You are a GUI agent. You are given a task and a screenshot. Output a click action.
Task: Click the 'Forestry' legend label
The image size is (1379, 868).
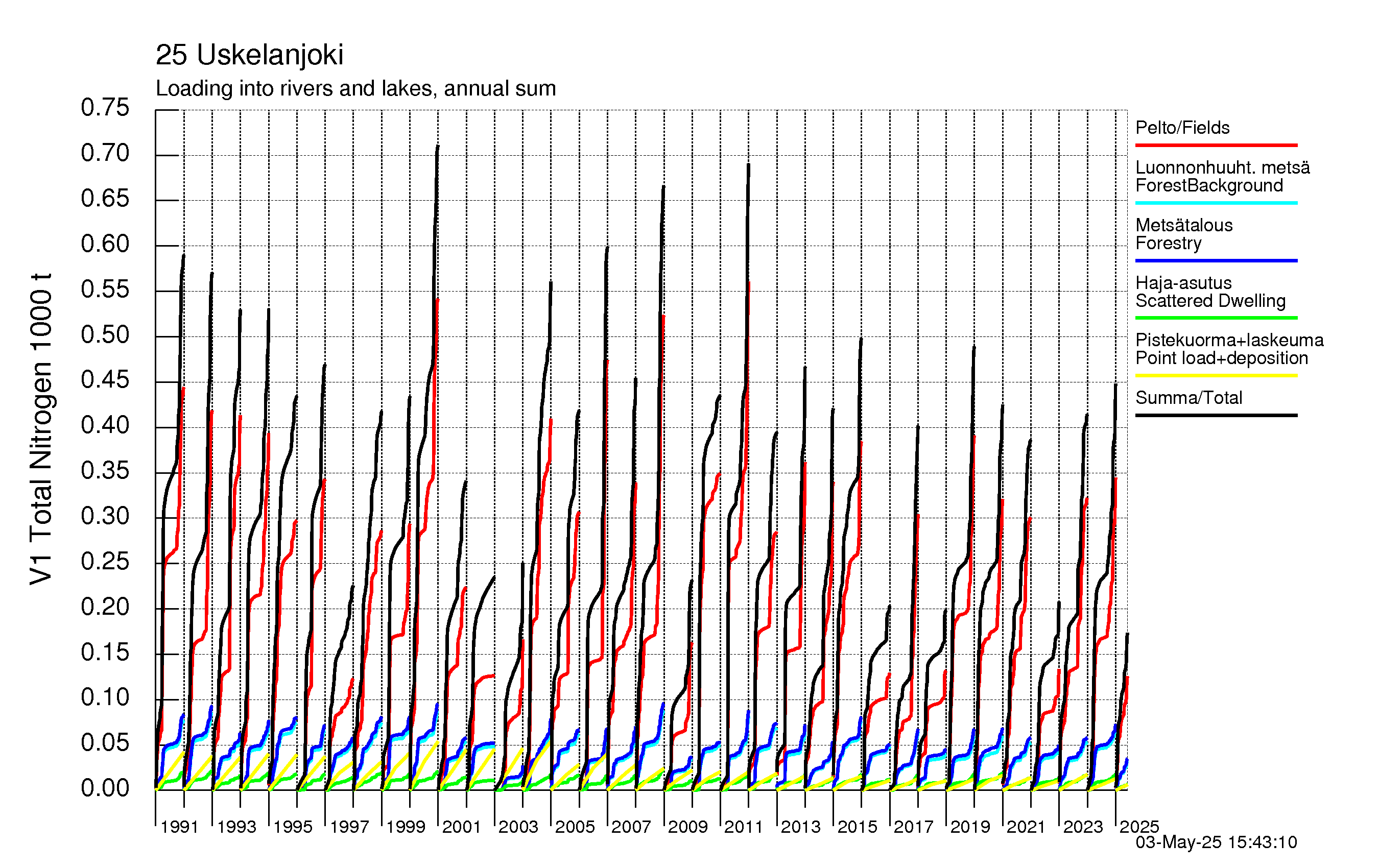click(1168, 244)
